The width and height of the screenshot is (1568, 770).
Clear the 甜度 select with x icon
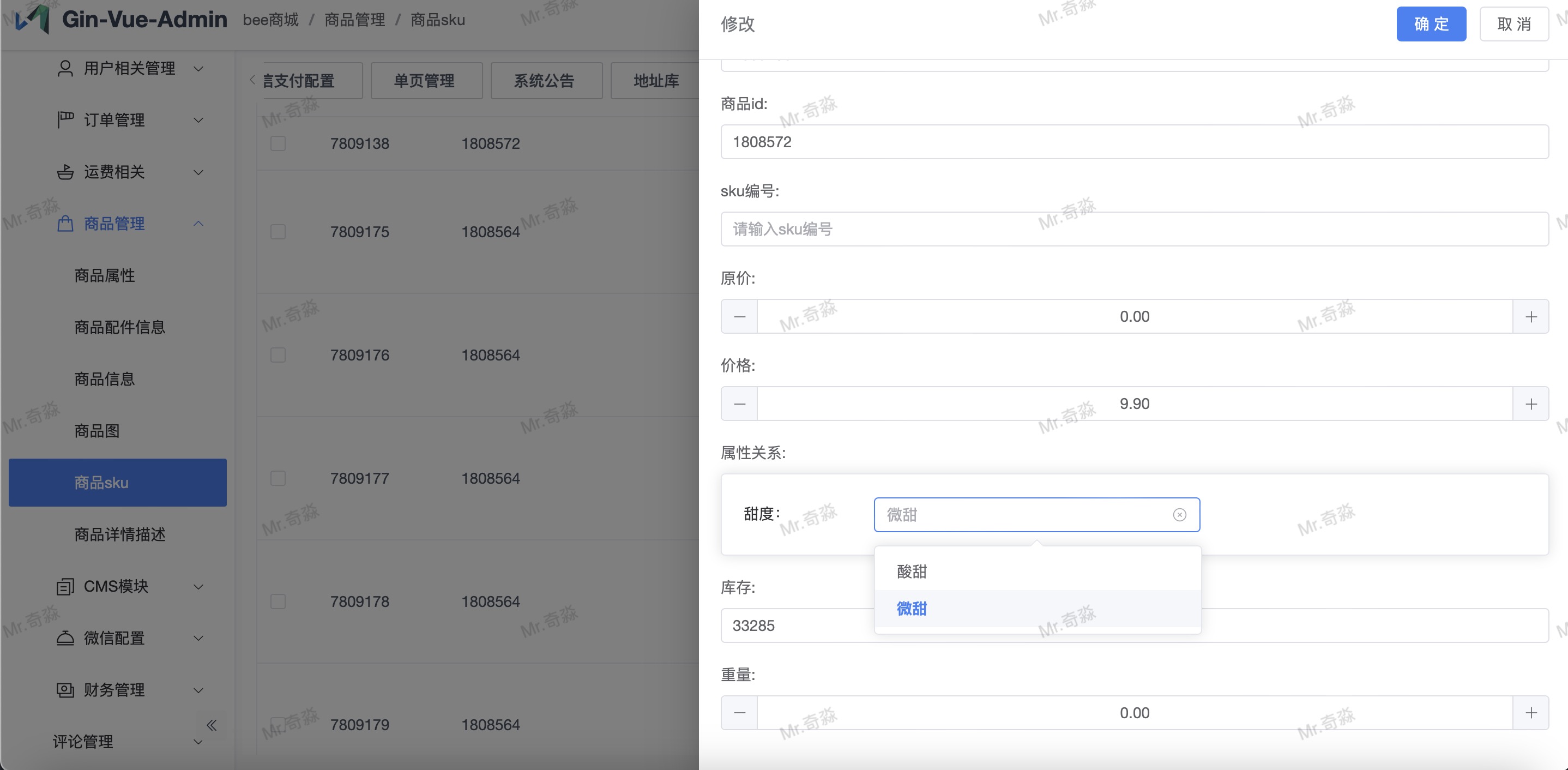pos(1179,515)
